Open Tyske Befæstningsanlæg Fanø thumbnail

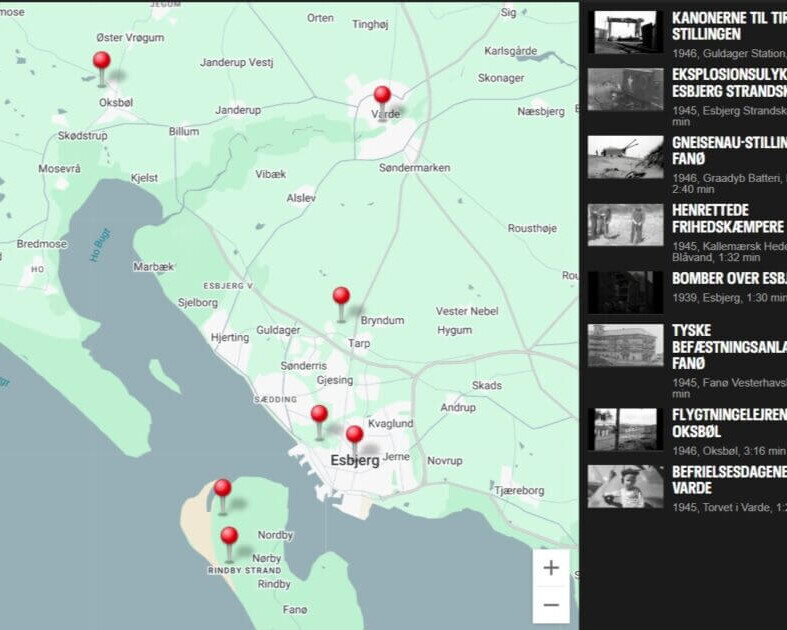(x=625, y=345)
